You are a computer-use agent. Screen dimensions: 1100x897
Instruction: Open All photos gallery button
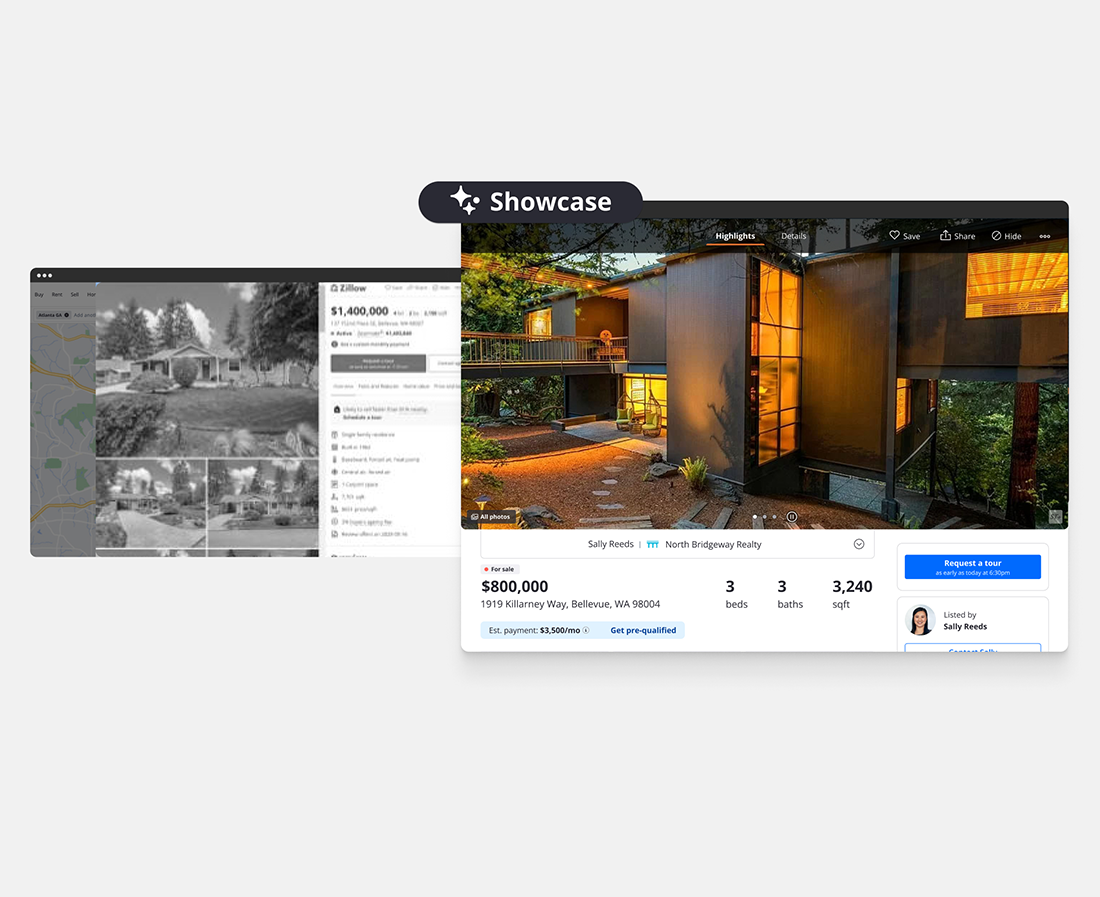(490, 517)
